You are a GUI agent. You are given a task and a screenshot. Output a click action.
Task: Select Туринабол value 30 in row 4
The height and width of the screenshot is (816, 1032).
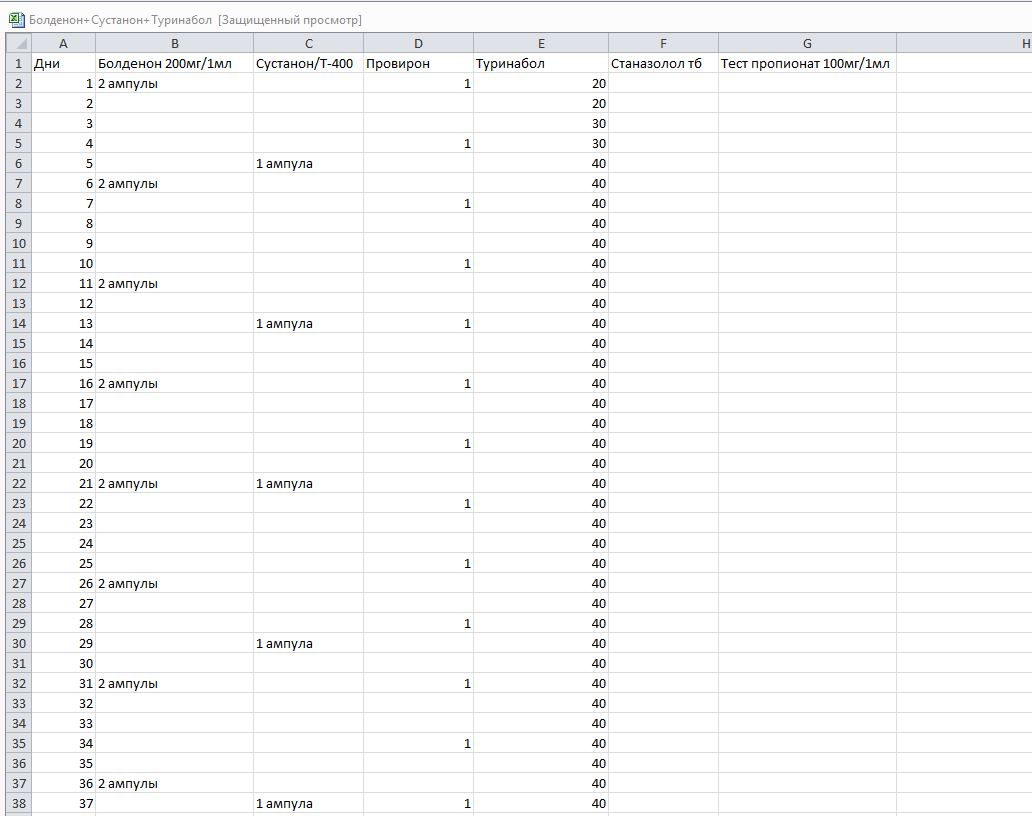tap(540, 123)
